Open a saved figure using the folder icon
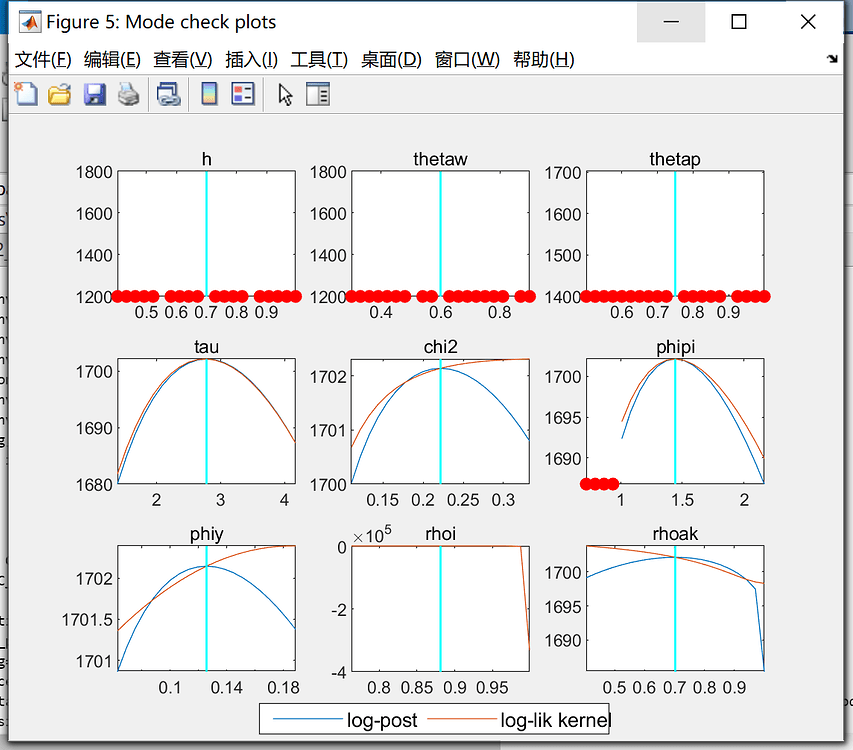 [x=59, y=93]
